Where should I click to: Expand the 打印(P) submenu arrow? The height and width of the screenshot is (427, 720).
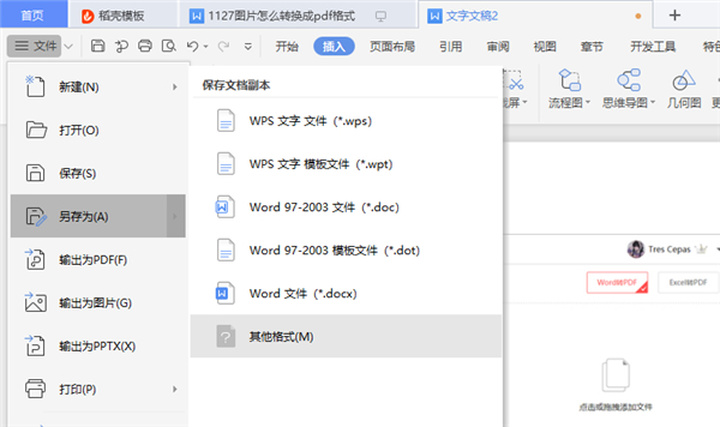[174, 389]
